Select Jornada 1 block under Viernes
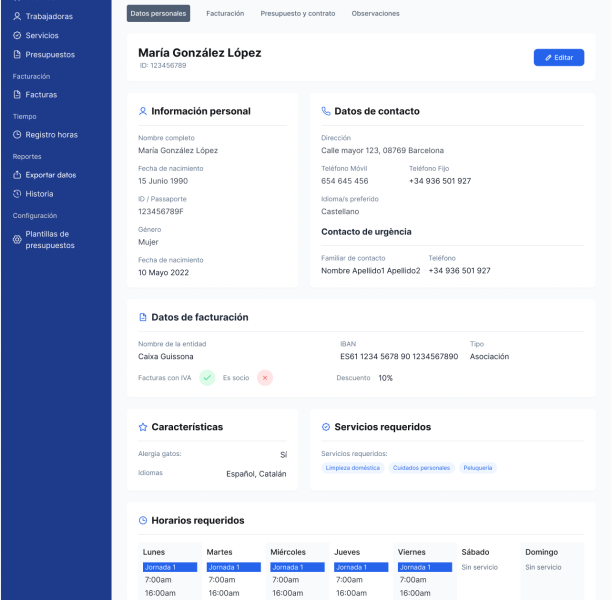Image resolution: width=612 pixels, height=600 pixels. (x=424, y=567)
